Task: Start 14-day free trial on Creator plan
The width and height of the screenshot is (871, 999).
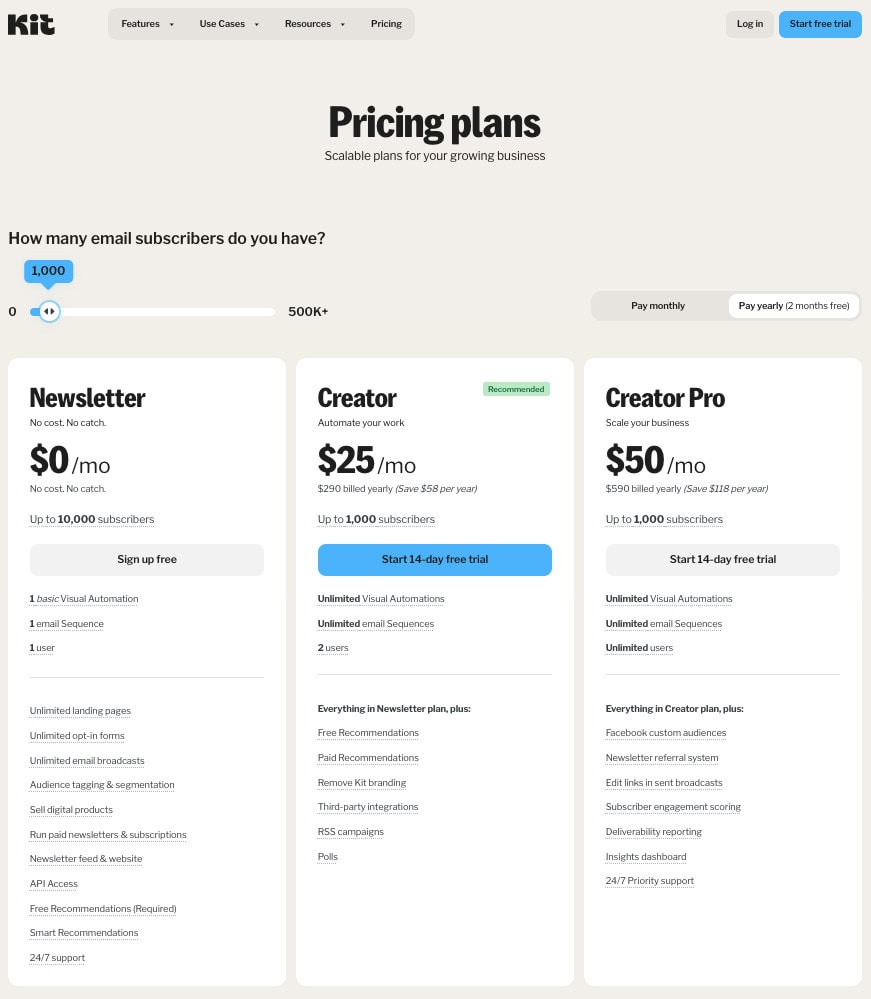Action: [434, 559]
